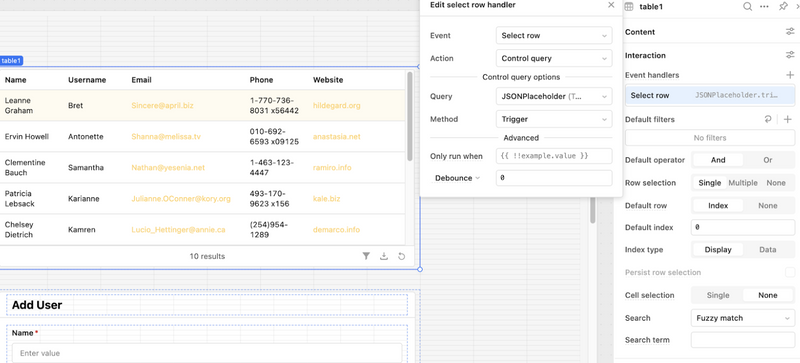Click the Default index input field
This screenshot has height=363, width=800.
pyautogui.click(x=742, y=228)
